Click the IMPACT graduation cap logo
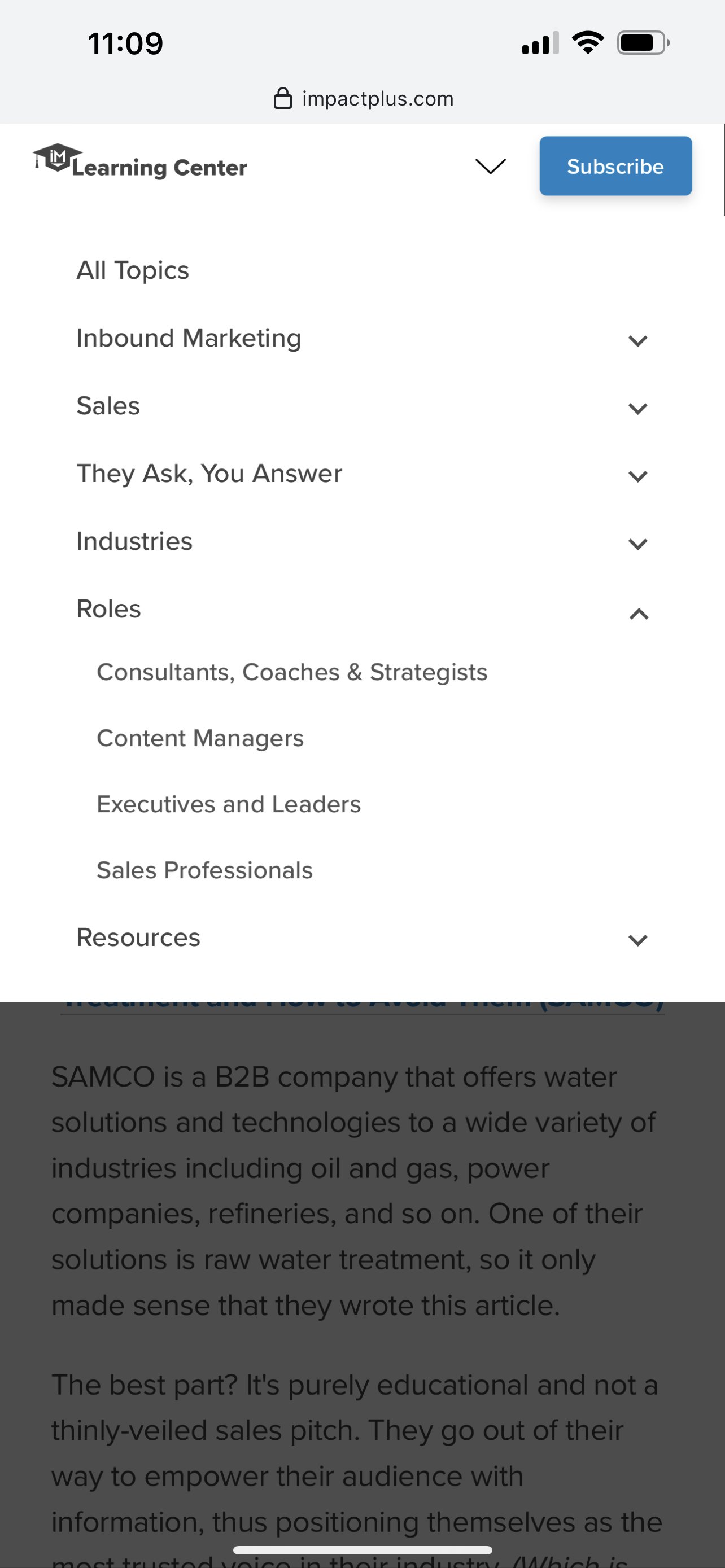This screenshot has width=725, height=1568. 56,158
